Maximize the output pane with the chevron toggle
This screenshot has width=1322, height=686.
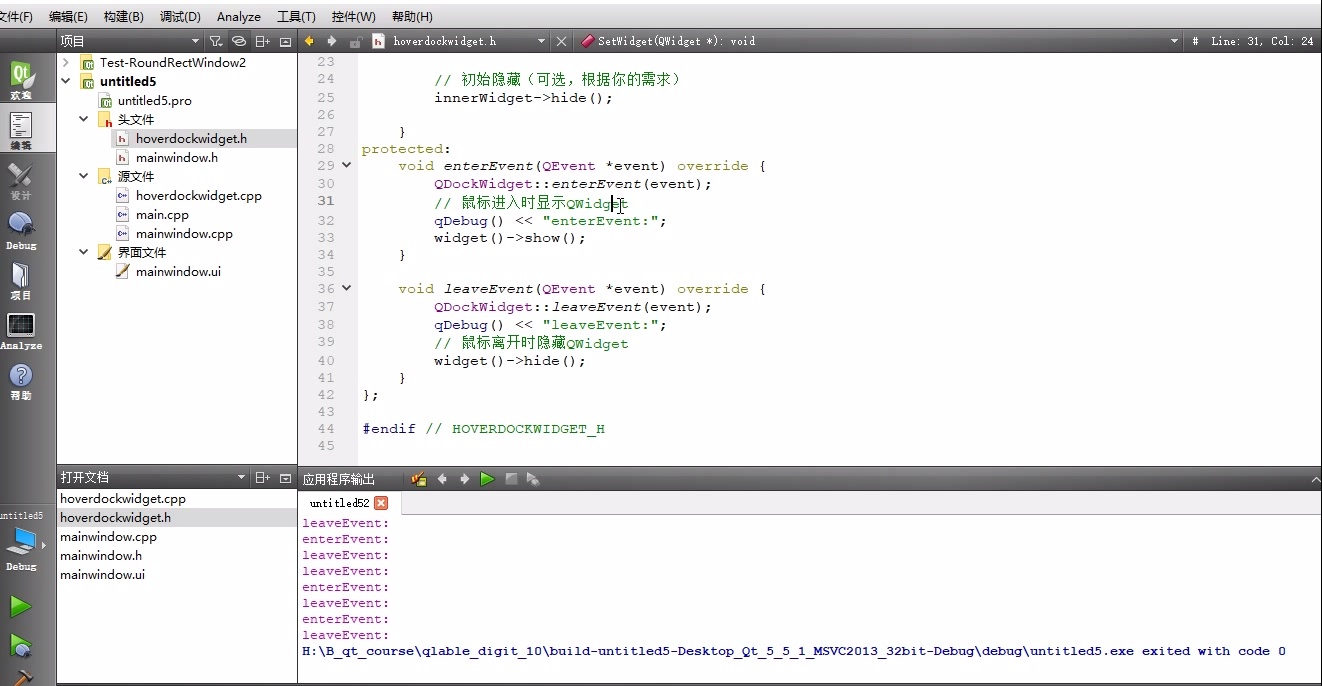coord(1314,479)
